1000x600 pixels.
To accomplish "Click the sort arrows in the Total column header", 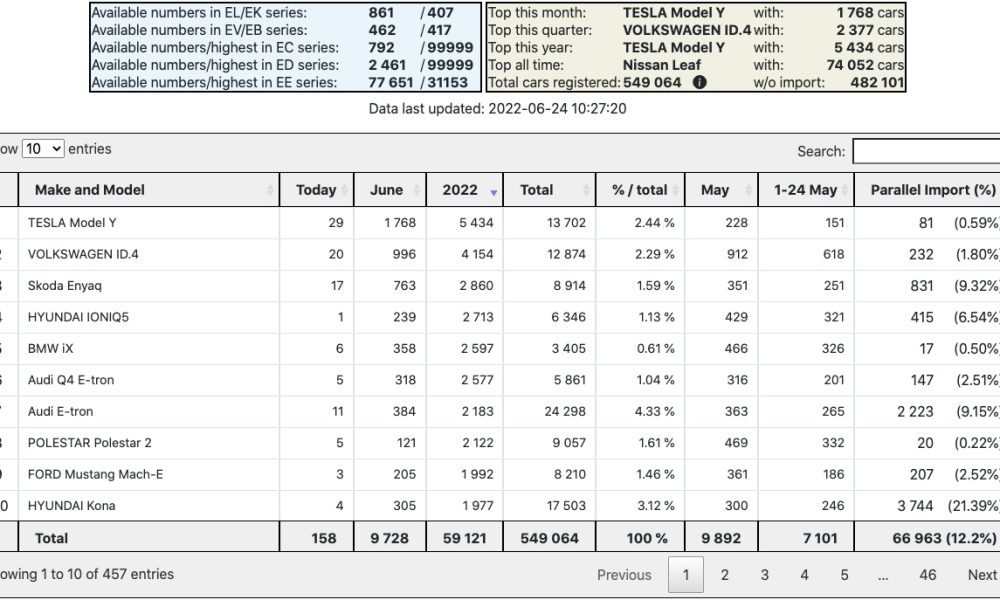I will point(586,190).
